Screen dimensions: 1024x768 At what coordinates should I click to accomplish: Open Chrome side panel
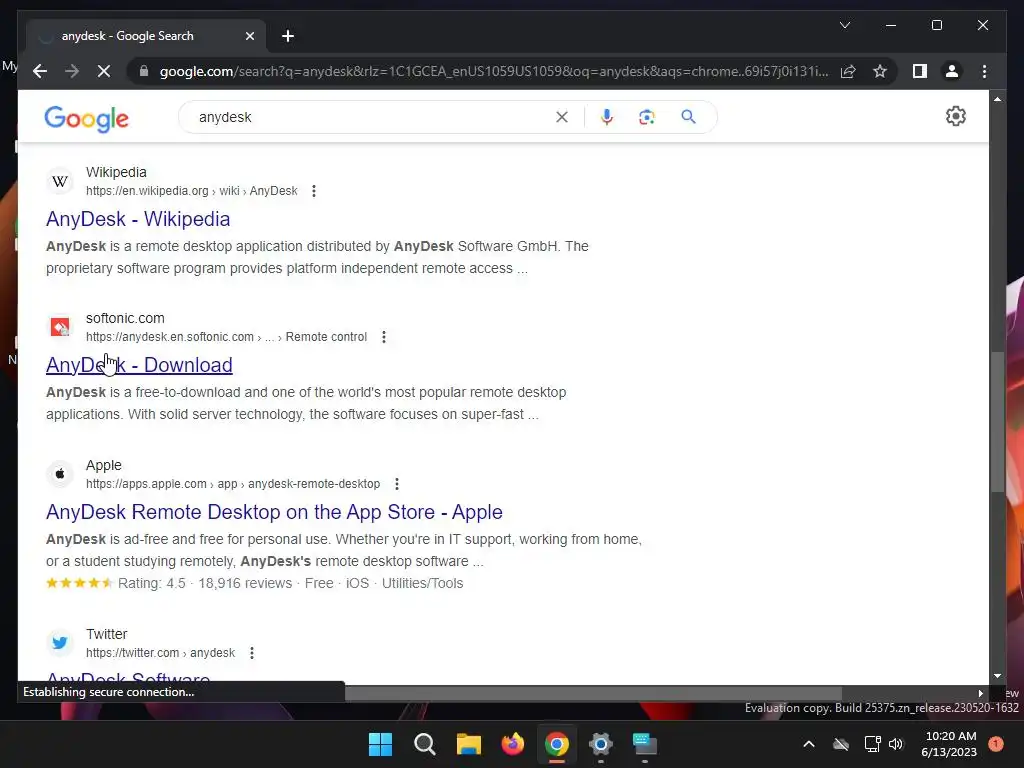tap(920, 71)
